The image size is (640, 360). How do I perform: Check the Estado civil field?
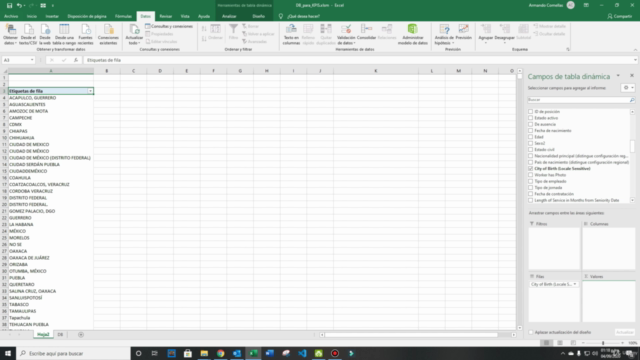click(x=531, y=149)
